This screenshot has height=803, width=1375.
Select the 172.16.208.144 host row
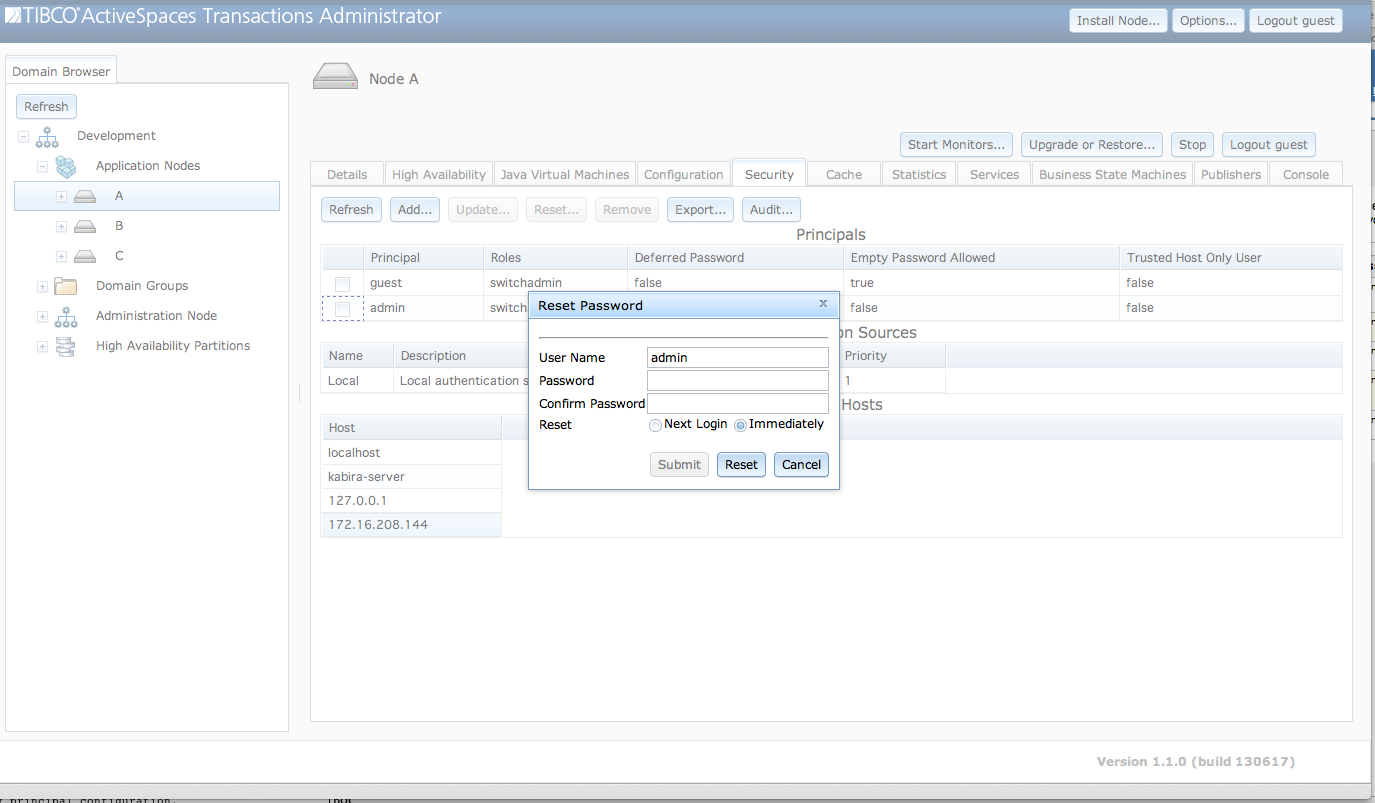click(x=410, y=525)
